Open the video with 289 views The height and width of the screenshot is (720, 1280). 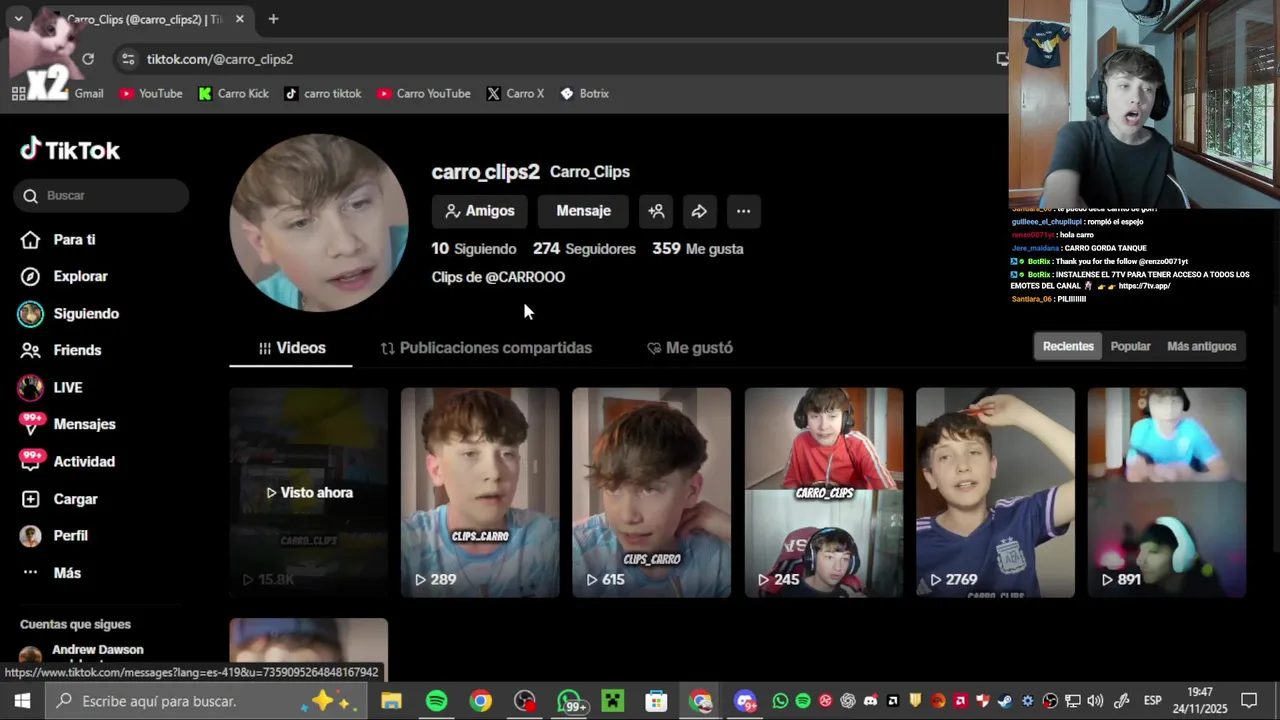tap(480, 493)
